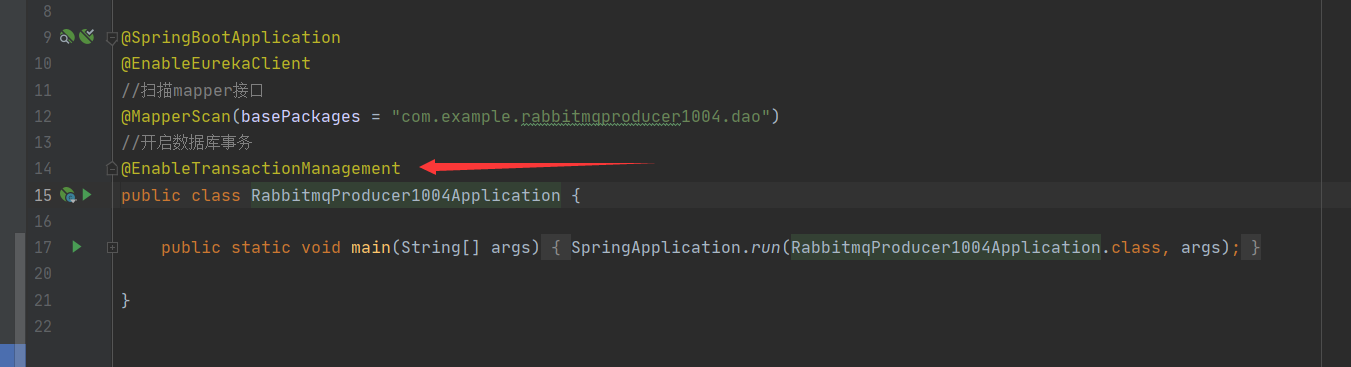Expand the collapsed closing brace ending line 17
The height and width of the screenshot is (367, 1351).
1255,247
